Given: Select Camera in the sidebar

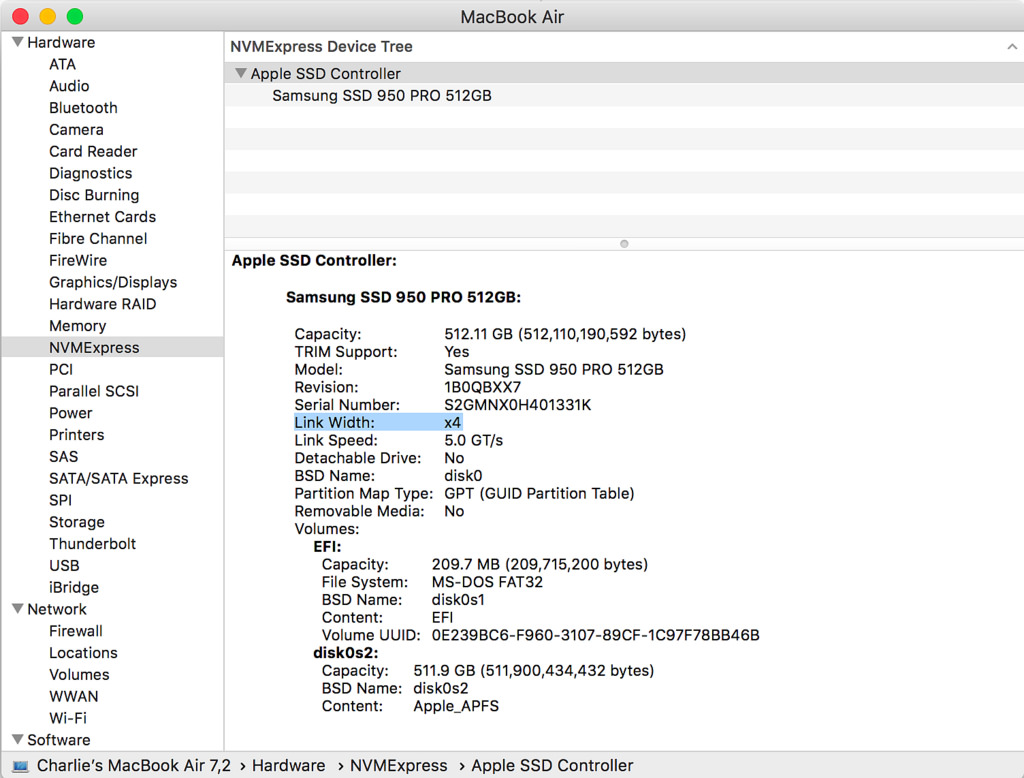Looking at the screenshot, I should tap(76, 129).
